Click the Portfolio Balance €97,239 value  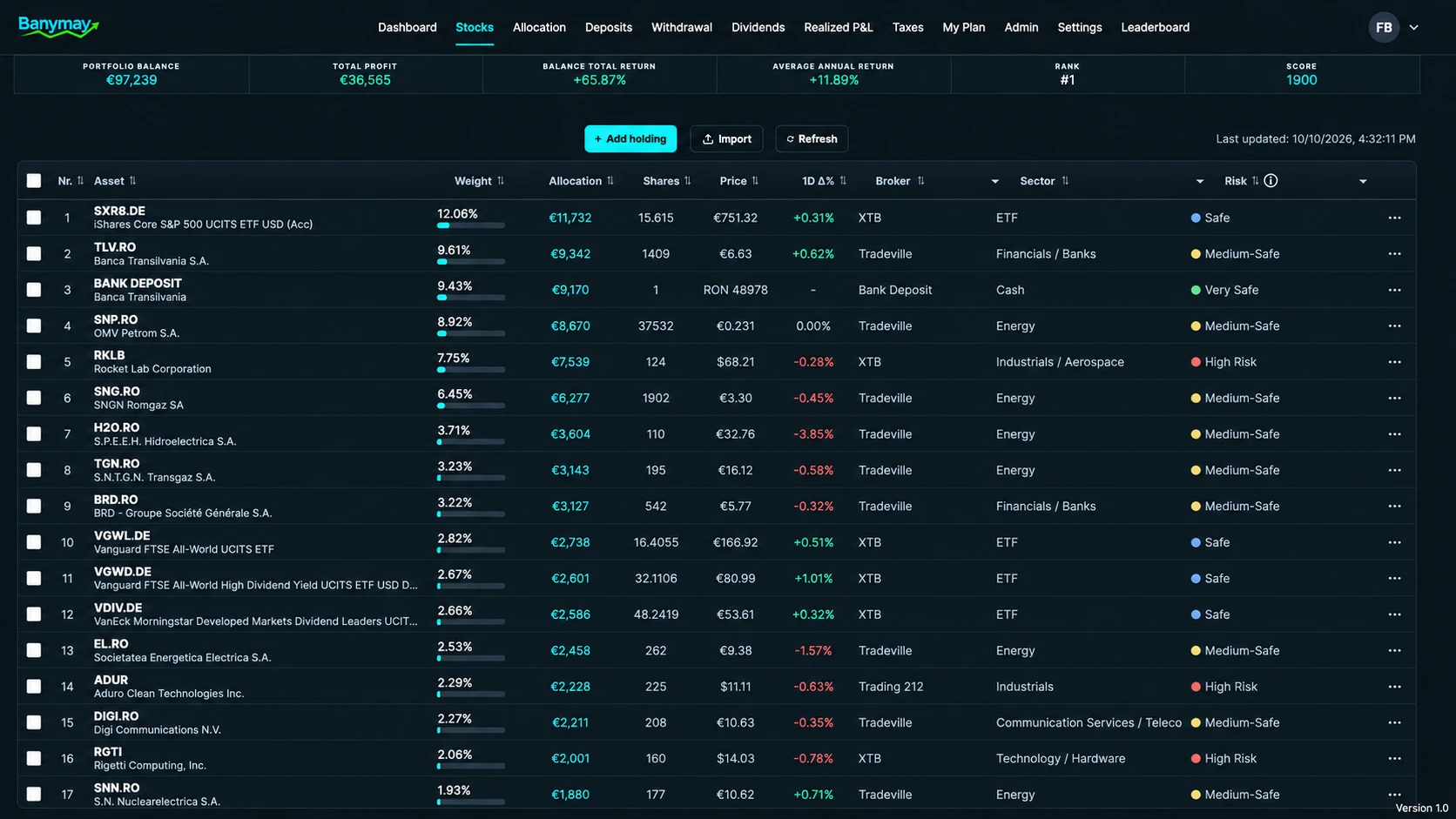[x=131, y=80]
